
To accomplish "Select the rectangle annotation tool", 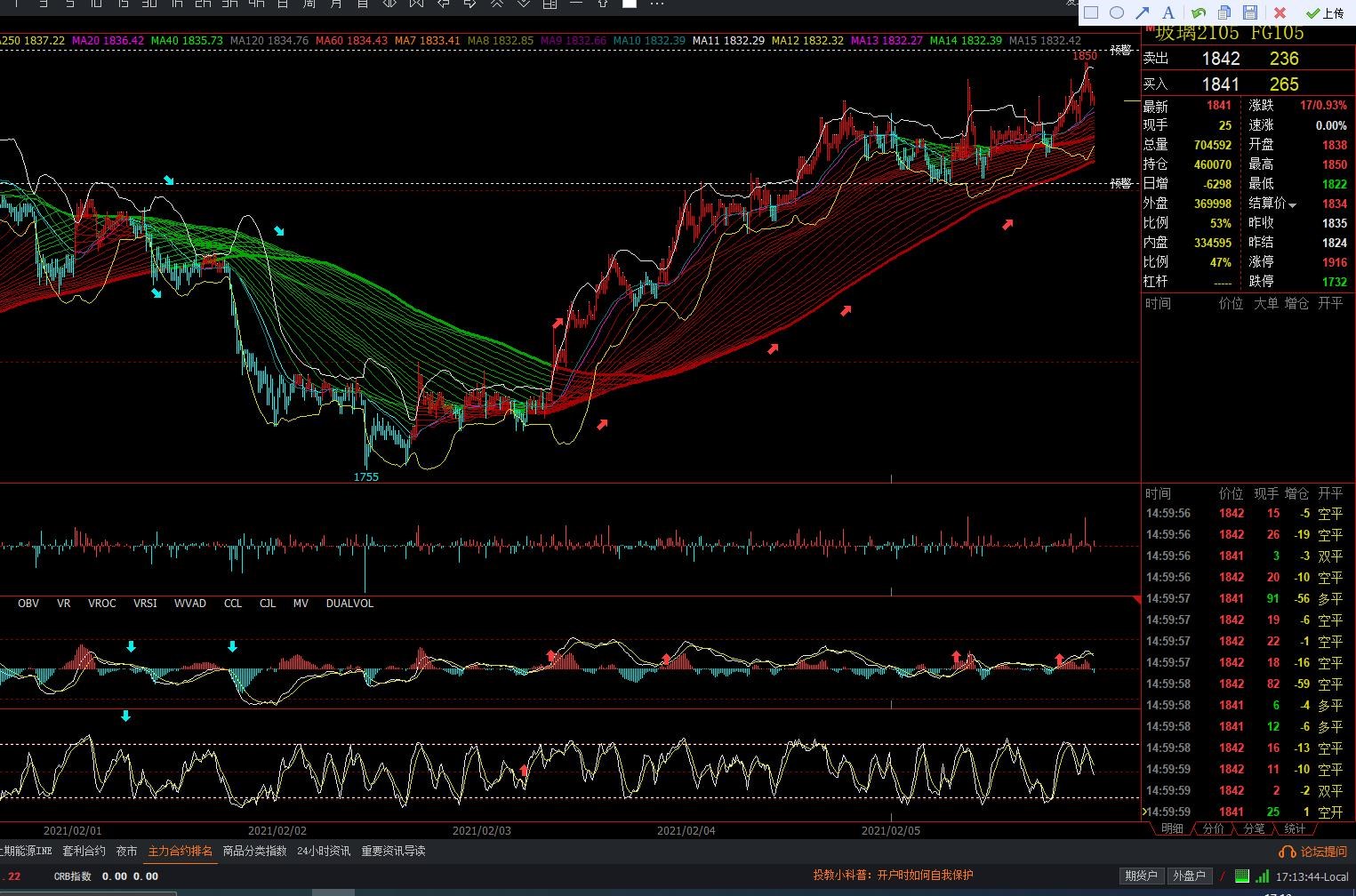I will [x=1091, y=12].
